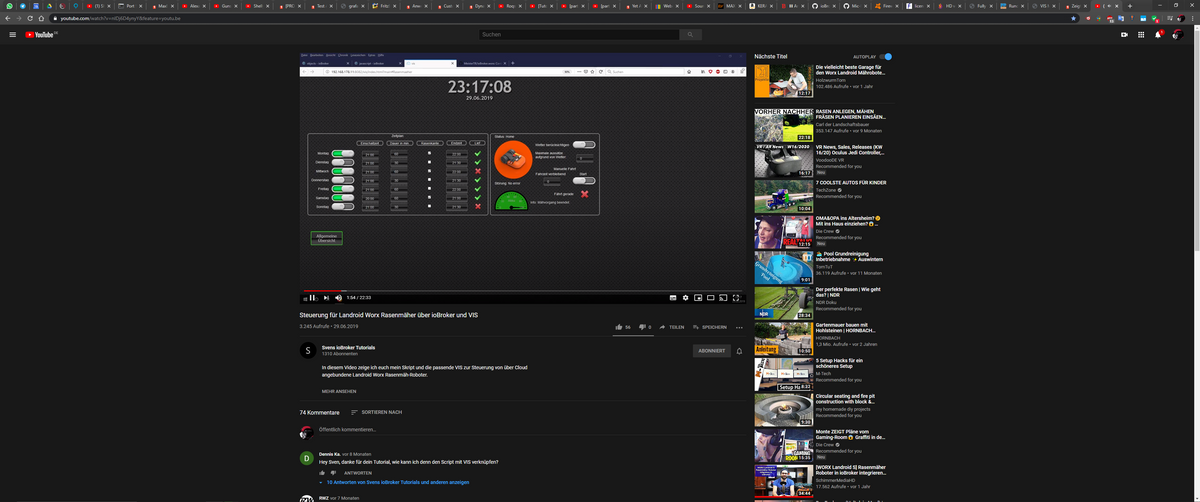Click the public comment input field
This screenshot has height=502, width=1200.
(x=530, y=431)
